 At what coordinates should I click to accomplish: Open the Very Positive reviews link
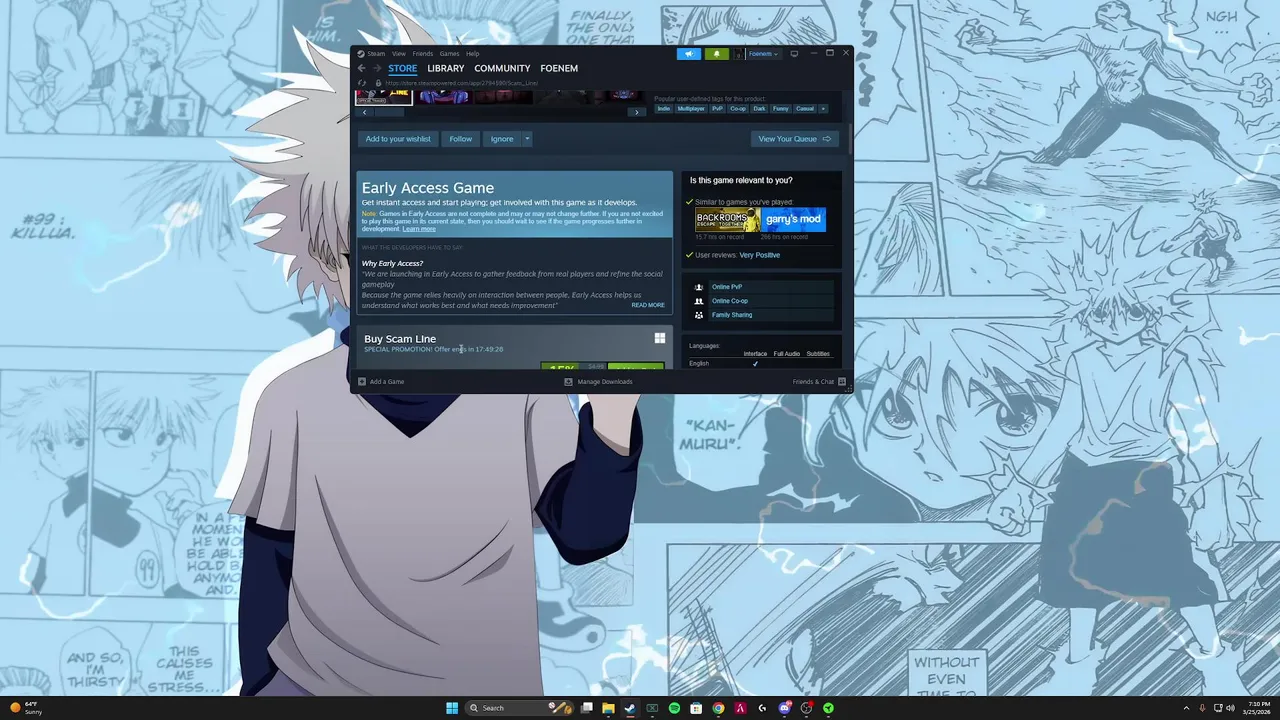pyautogui.click(x=760, y=255)
